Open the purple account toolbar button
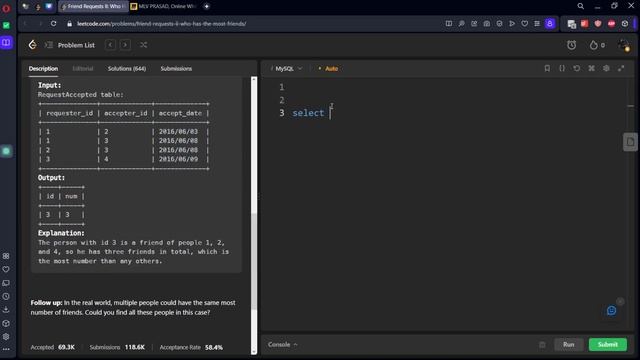640x360 pixels. pos(550,24)
